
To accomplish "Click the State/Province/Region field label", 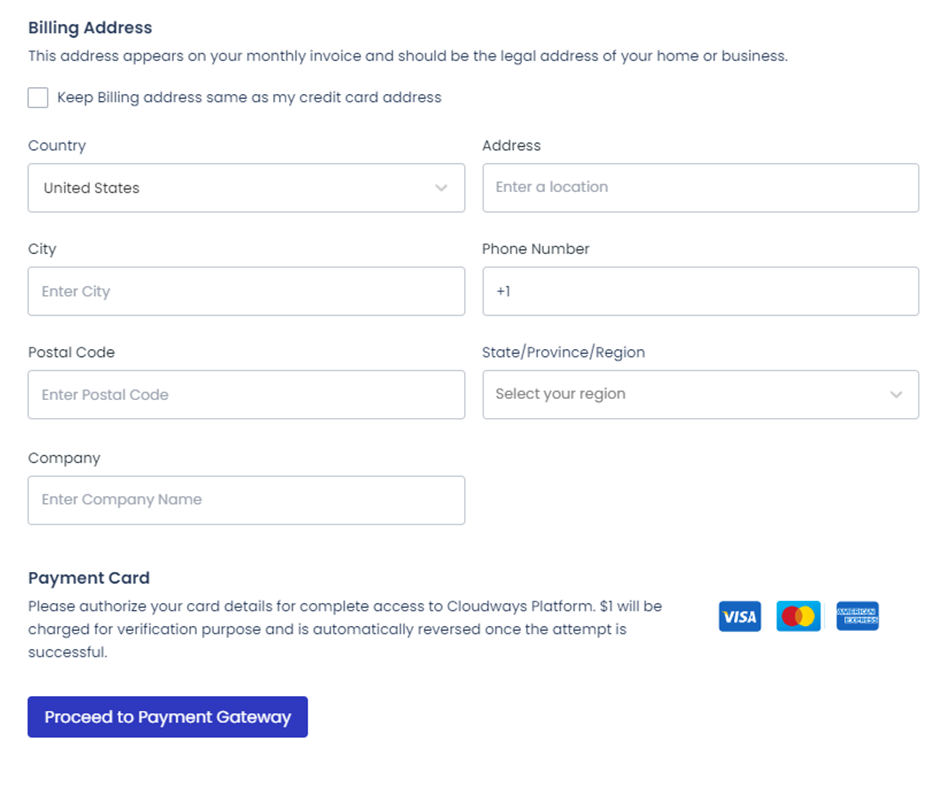I will point(563,352).
